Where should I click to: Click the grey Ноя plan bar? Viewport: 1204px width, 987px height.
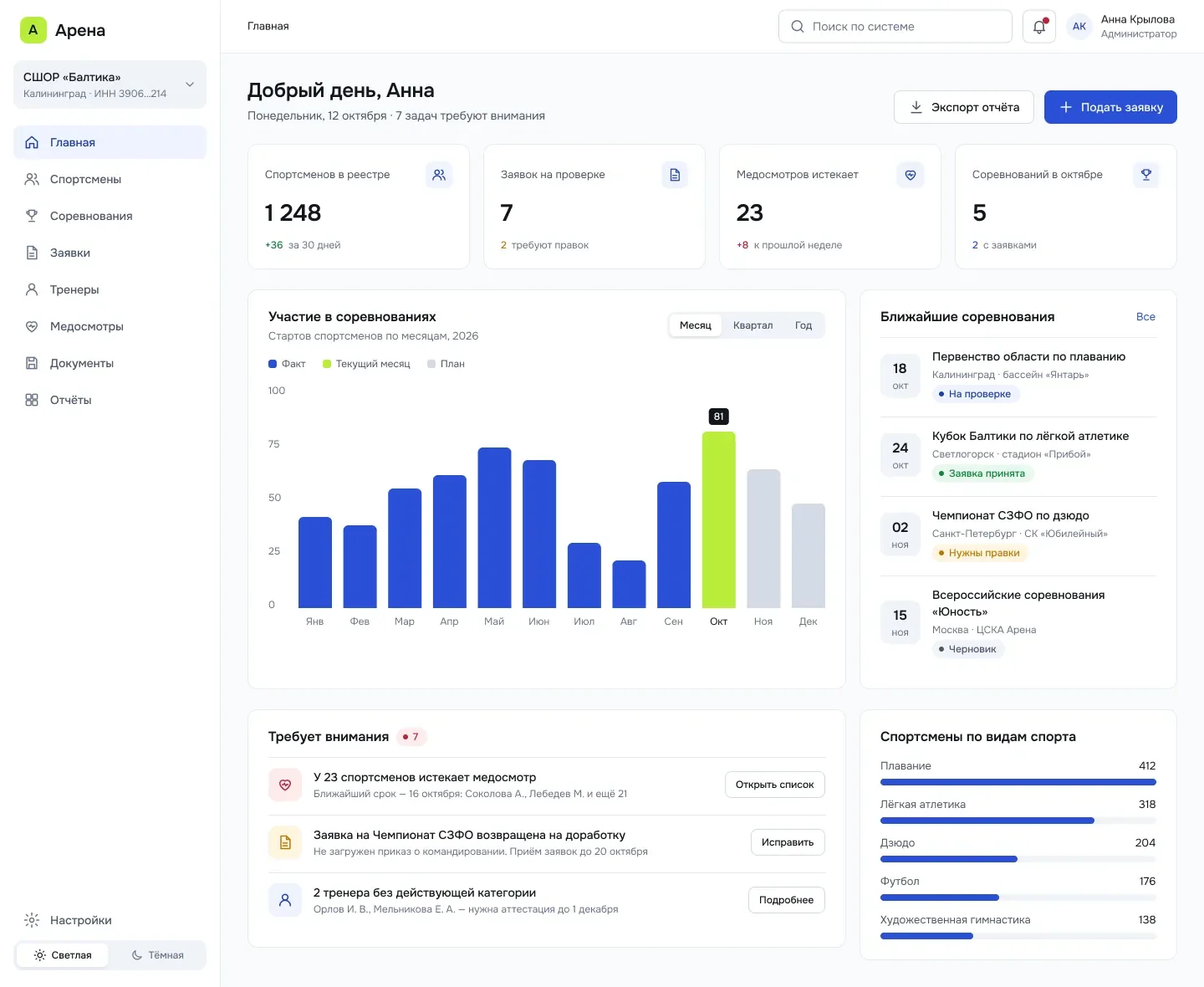point(763,539)
